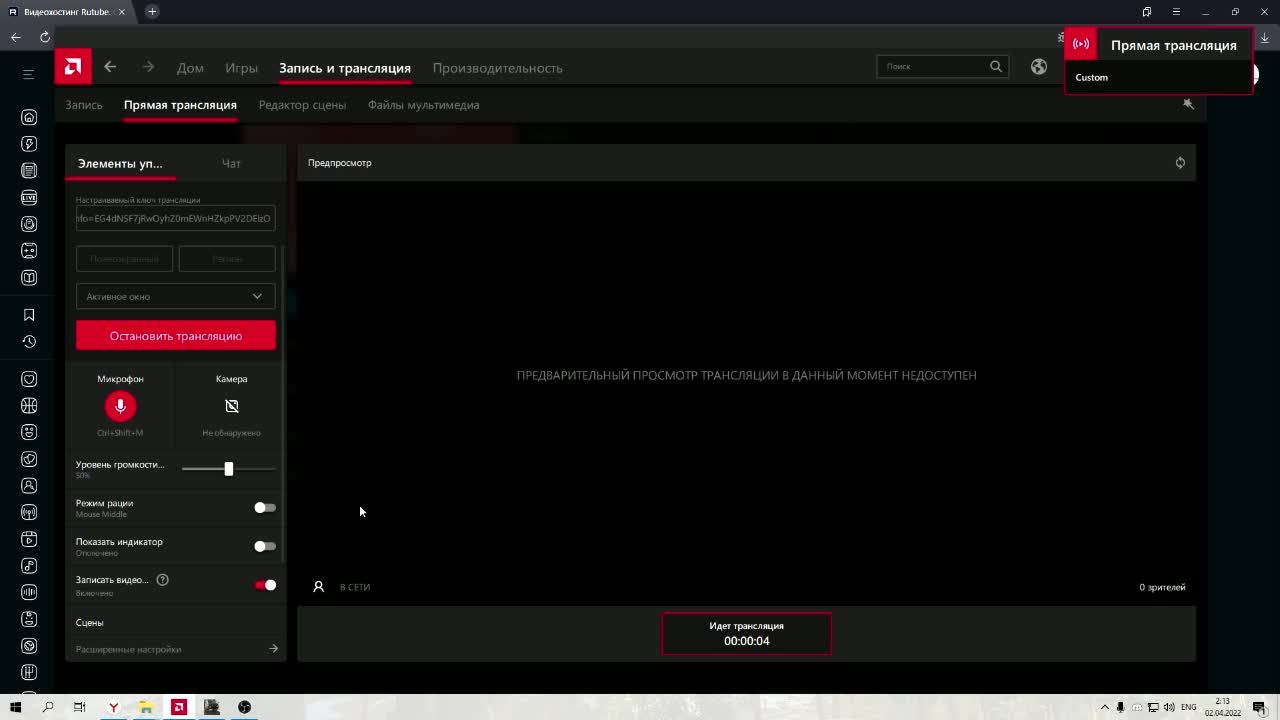Click the taskbar volume speaker icon

(x=1169, y=707)
